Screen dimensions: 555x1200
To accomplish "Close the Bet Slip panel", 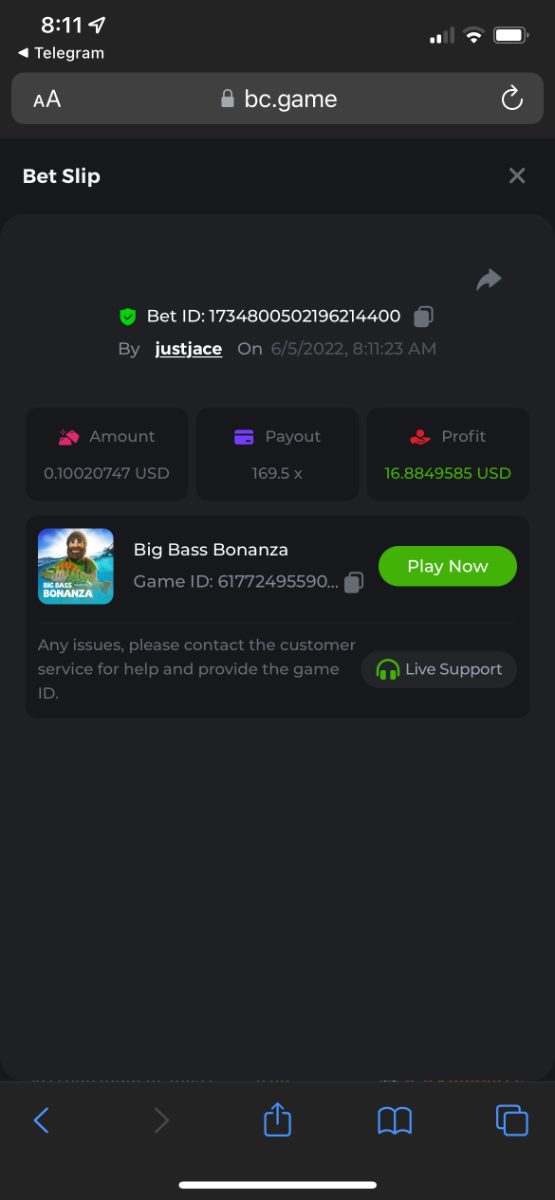I will point(517,176).
